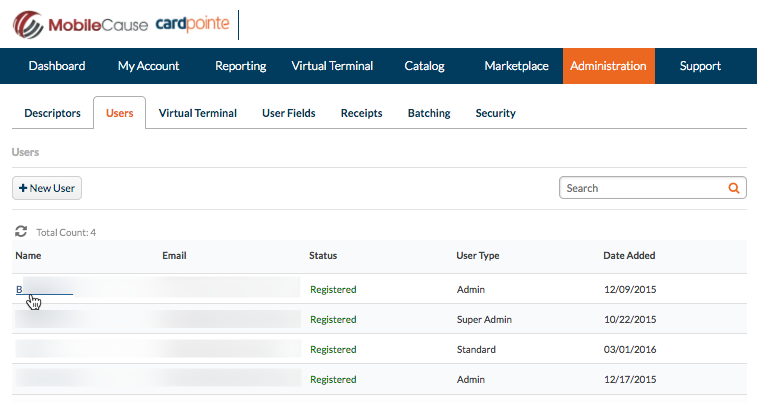Click Registered status in the Super Admin row

(333, 320)
